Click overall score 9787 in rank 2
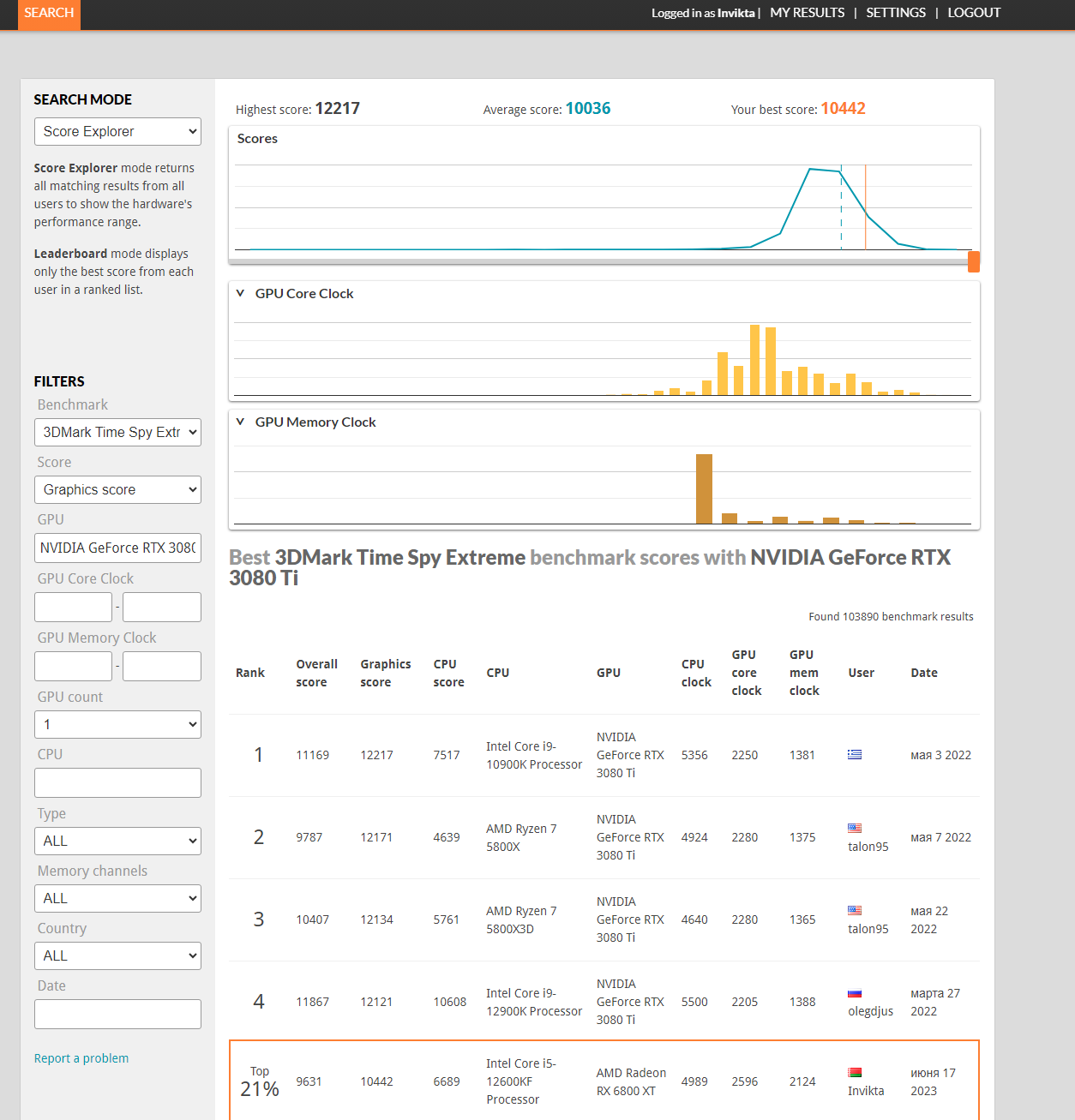Screen dimensions: 1075x1120 (309, 837)
